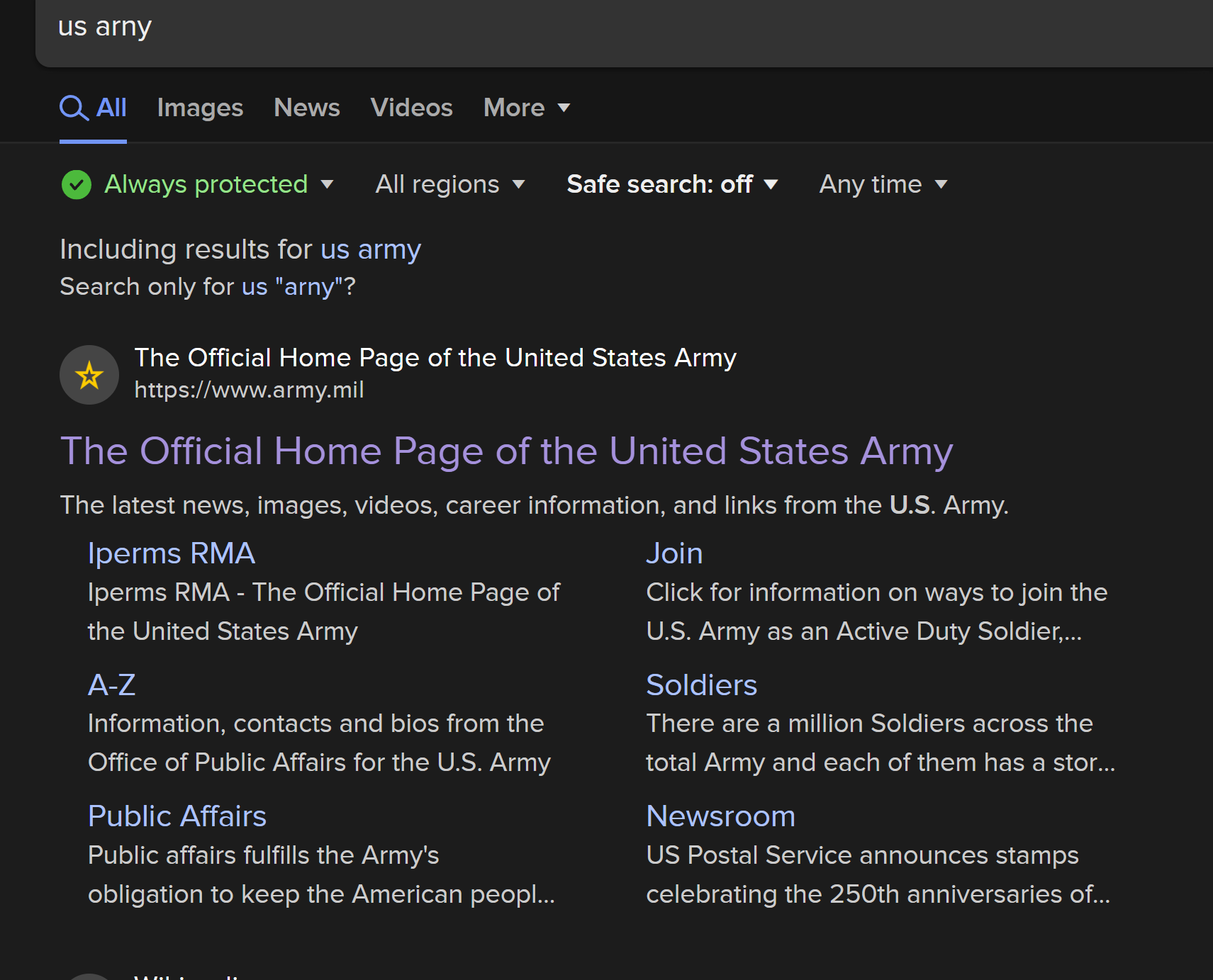Click the star favicon of army.mil result
The image size is (1213, 980).
[89, 375]
